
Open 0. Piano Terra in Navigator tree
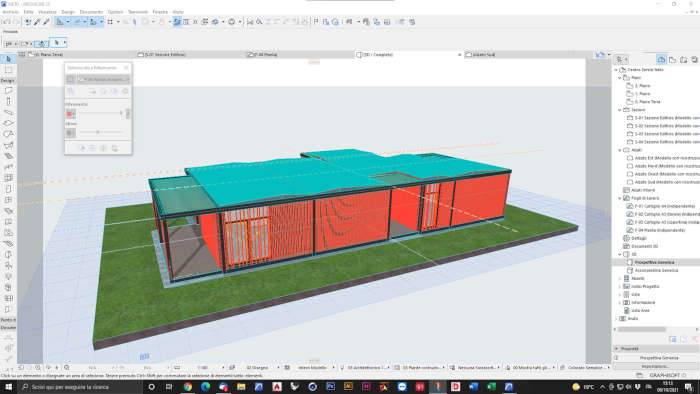[647, 102]
